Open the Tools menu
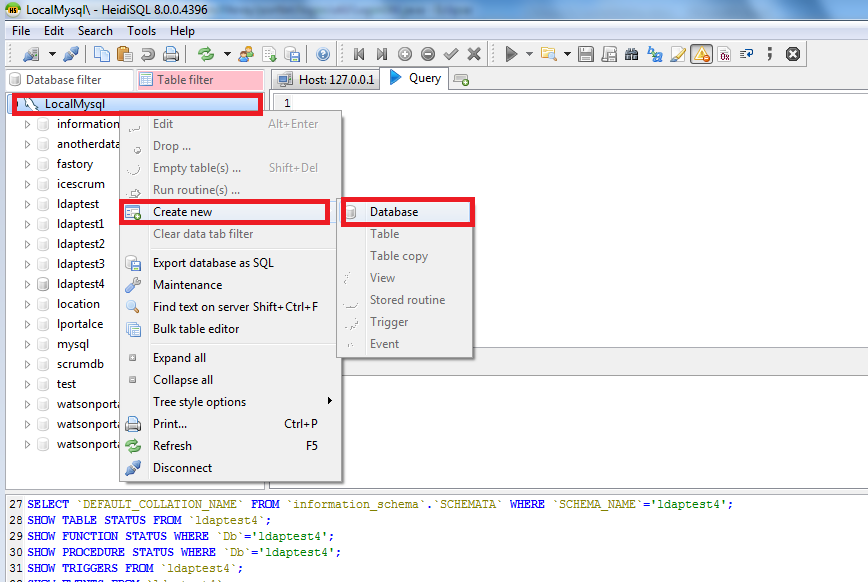 (x=141, y=31)
